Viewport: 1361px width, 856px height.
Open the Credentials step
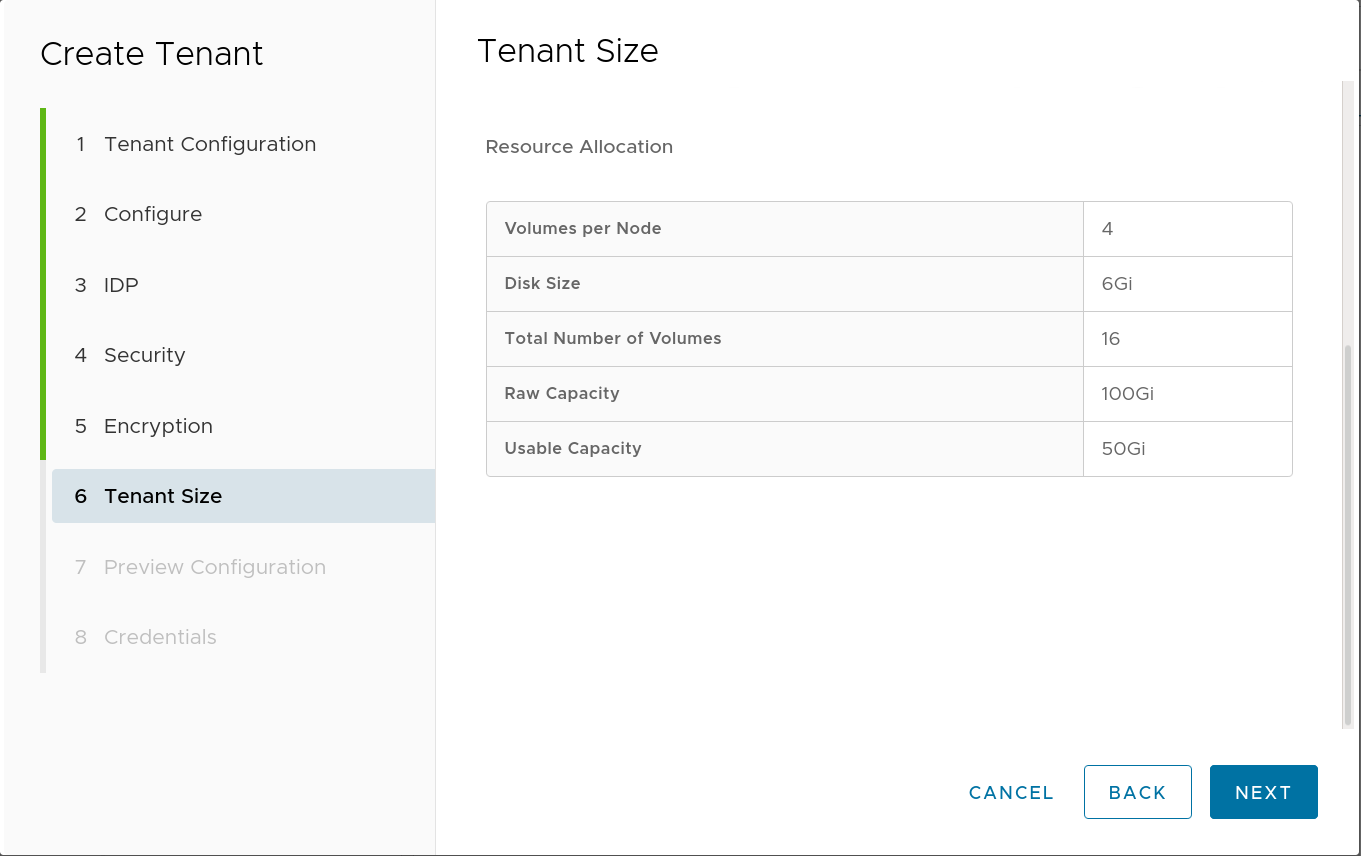(160, 637)
